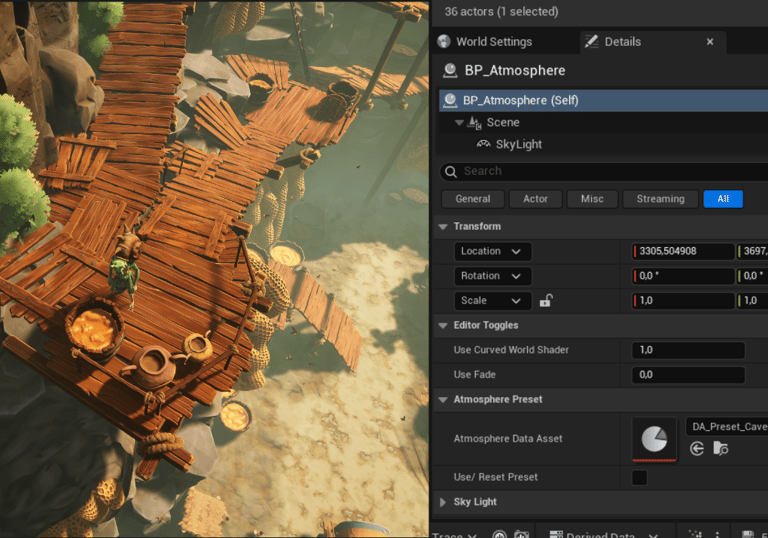Open the DA_Preset_Cave asset dropdown
Image resolution: width=768 pixels, height=538 pixels.
(x=727, y=427)
